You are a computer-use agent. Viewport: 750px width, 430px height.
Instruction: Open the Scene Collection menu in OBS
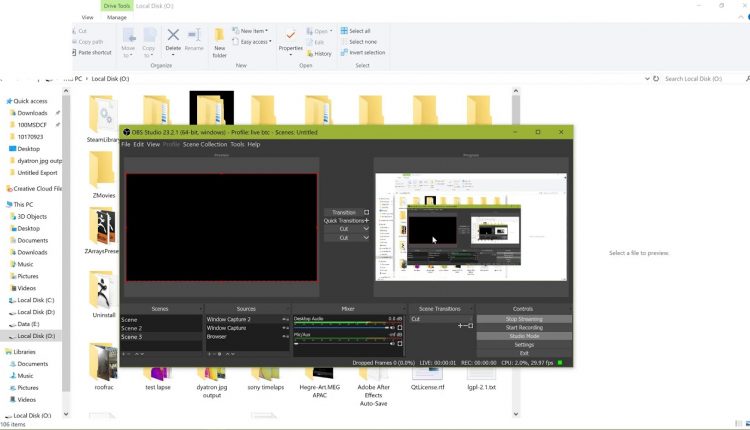(x=204, y=145)
